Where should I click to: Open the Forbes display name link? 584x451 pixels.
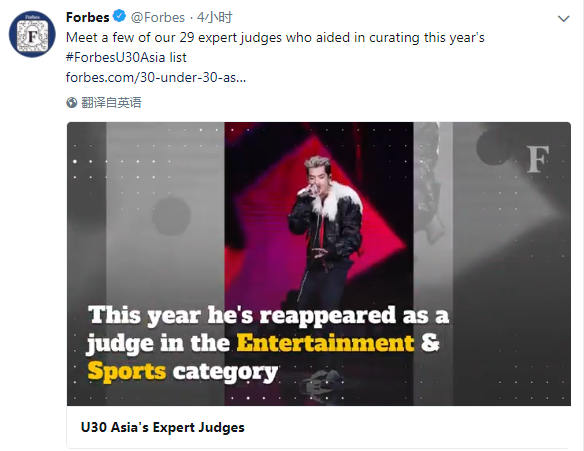click(x=88, y=17)
